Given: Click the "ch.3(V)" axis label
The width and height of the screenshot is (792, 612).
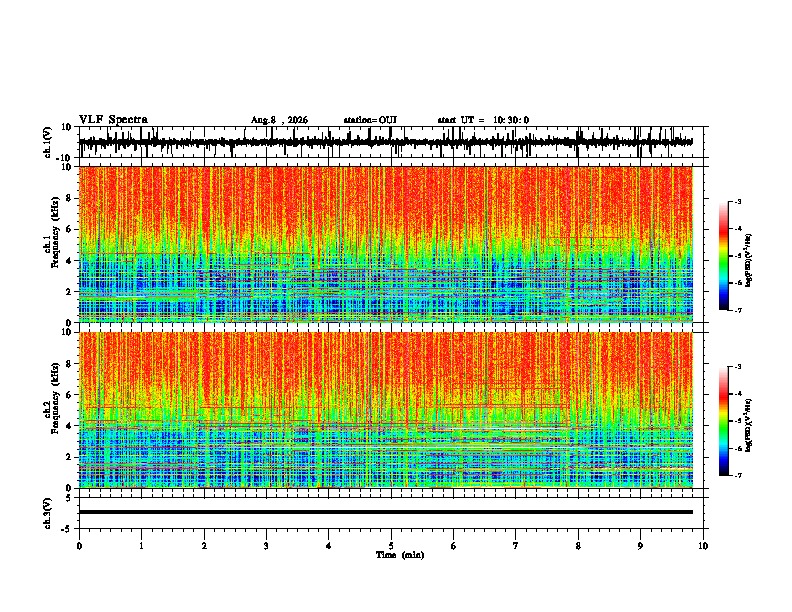Looking at the screenshot, I should 48,514.
